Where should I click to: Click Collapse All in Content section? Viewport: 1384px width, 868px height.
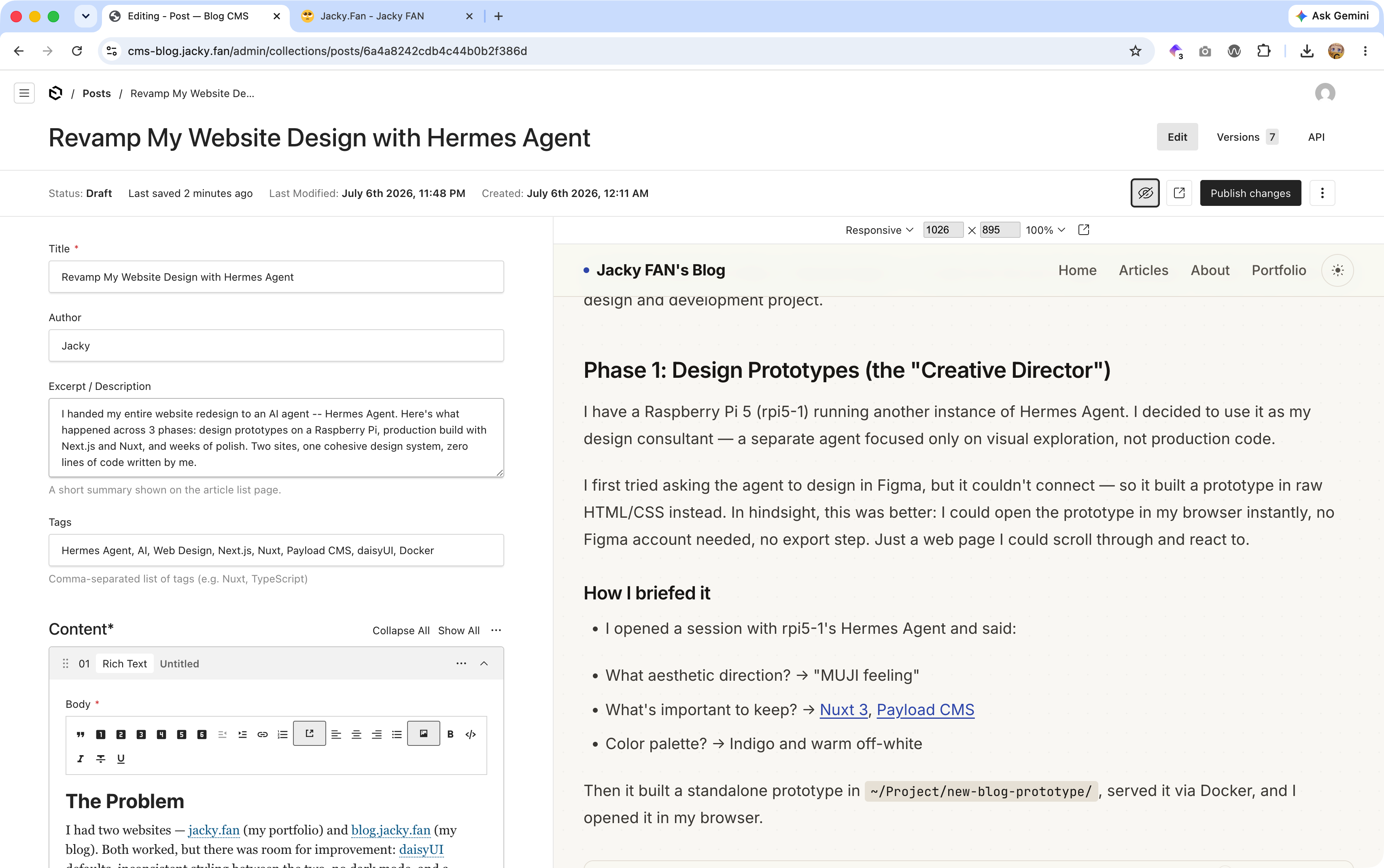(401, 630)
